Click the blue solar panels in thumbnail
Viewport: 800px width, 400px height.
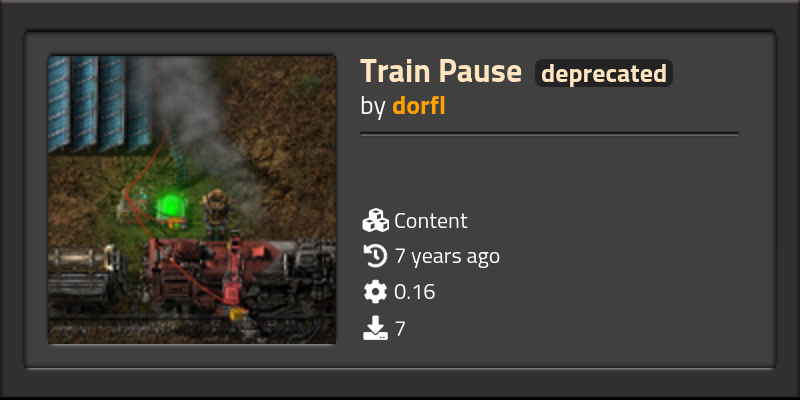coord(99,104)
